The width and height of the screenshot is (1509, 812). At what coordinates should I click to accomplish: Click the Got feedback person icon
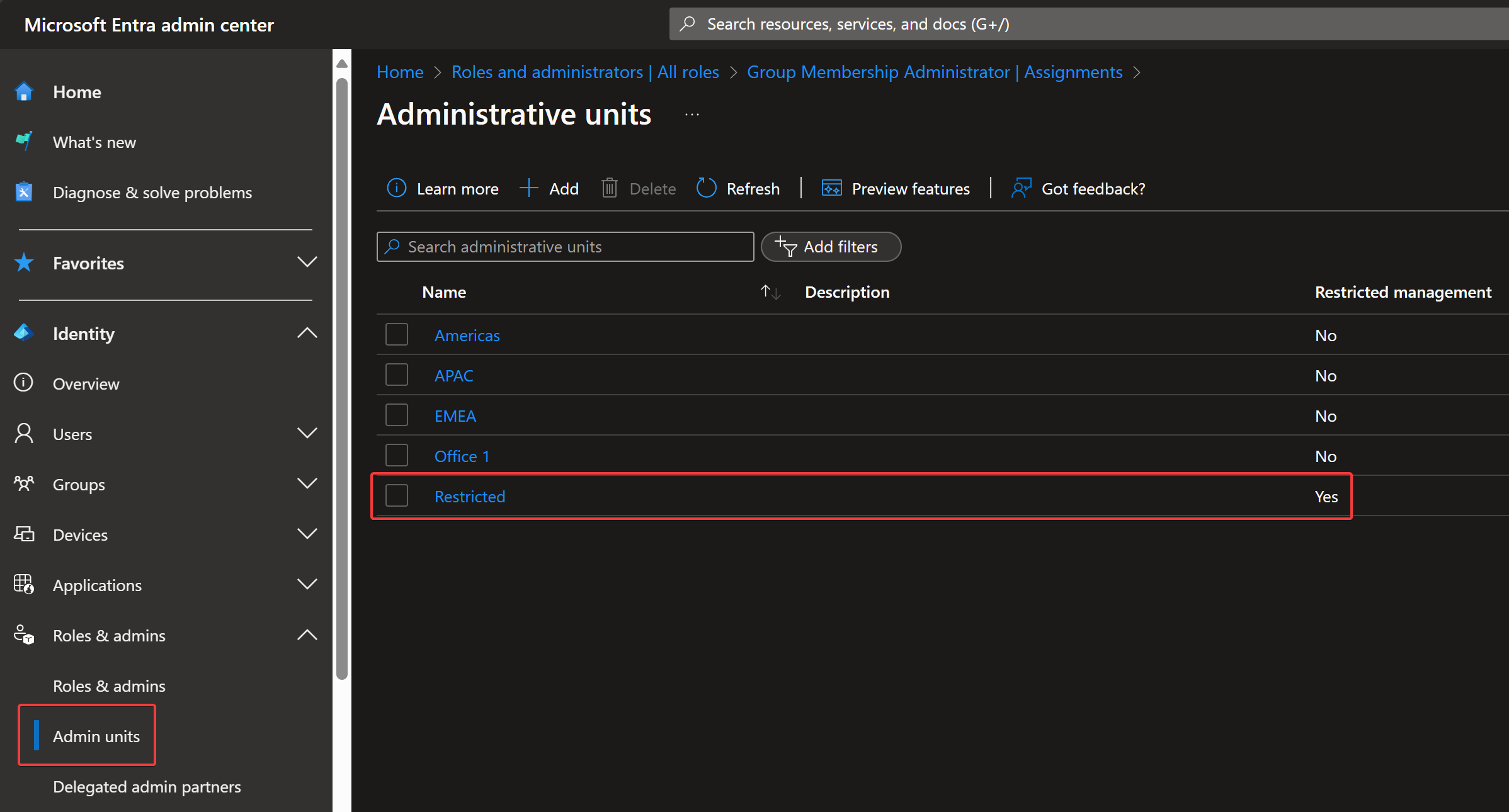click(1021, 188)
